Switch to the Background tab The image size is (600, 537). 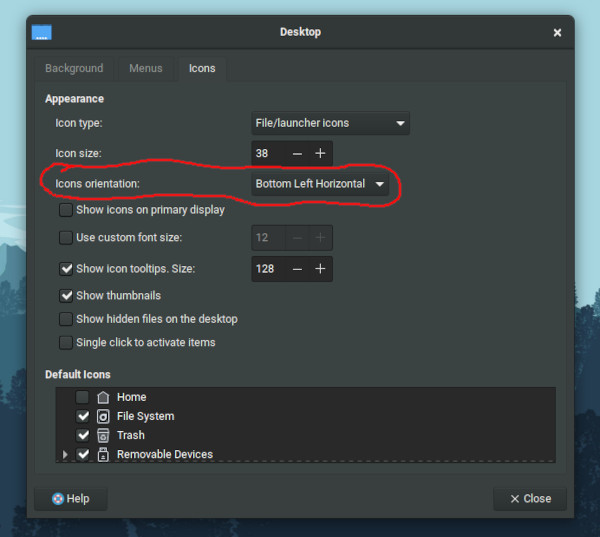[74, 69]
